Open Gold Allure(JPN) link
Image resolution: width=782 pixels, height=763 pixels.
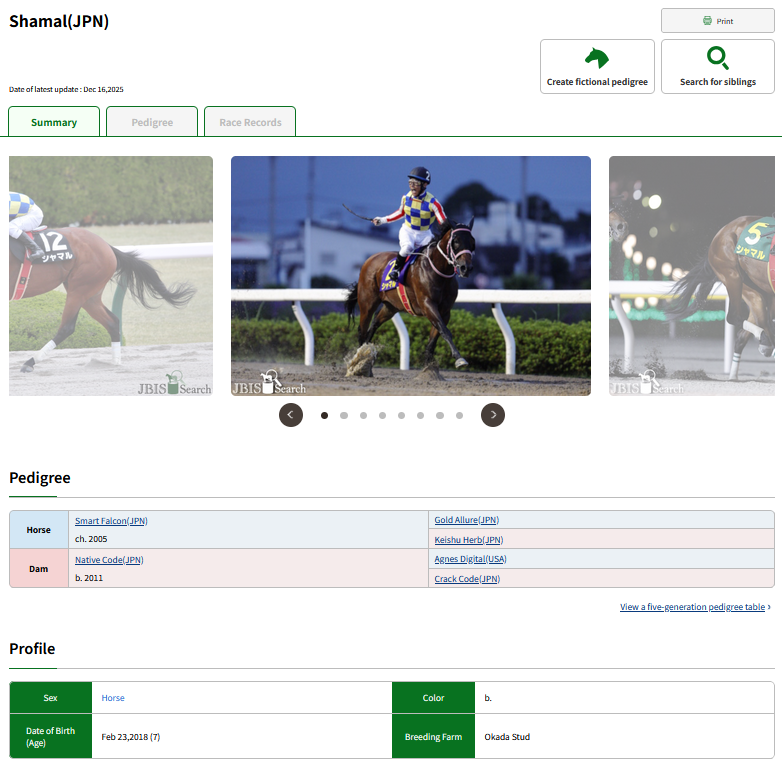[467, 520]
